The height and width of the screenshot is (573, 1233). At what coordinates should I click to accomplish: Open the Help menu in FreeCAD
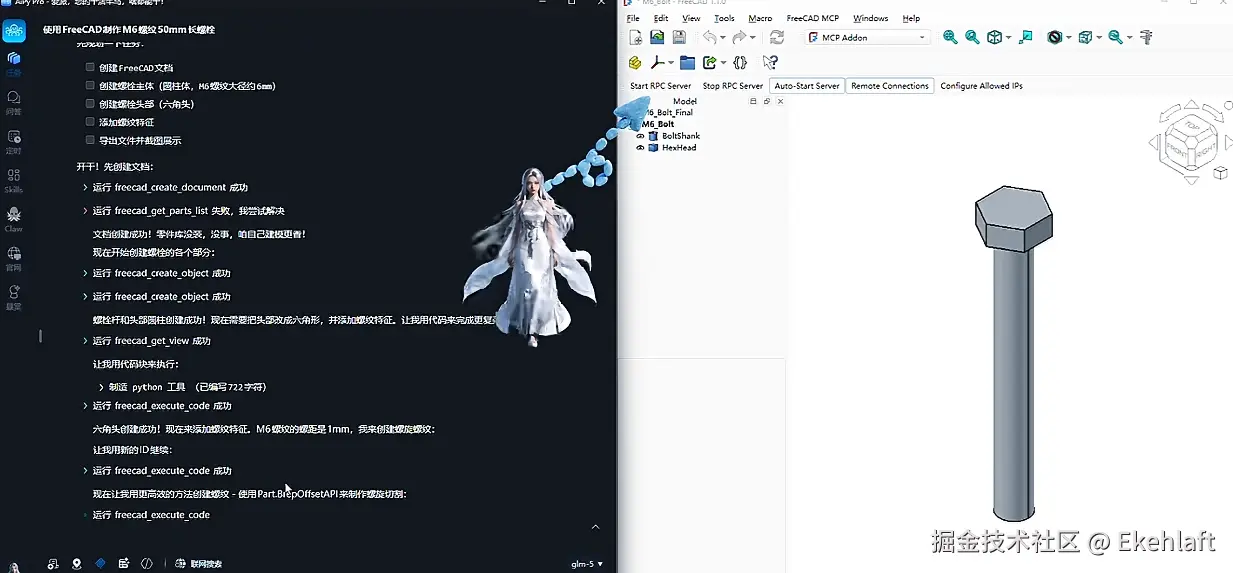tap(911, 18)
